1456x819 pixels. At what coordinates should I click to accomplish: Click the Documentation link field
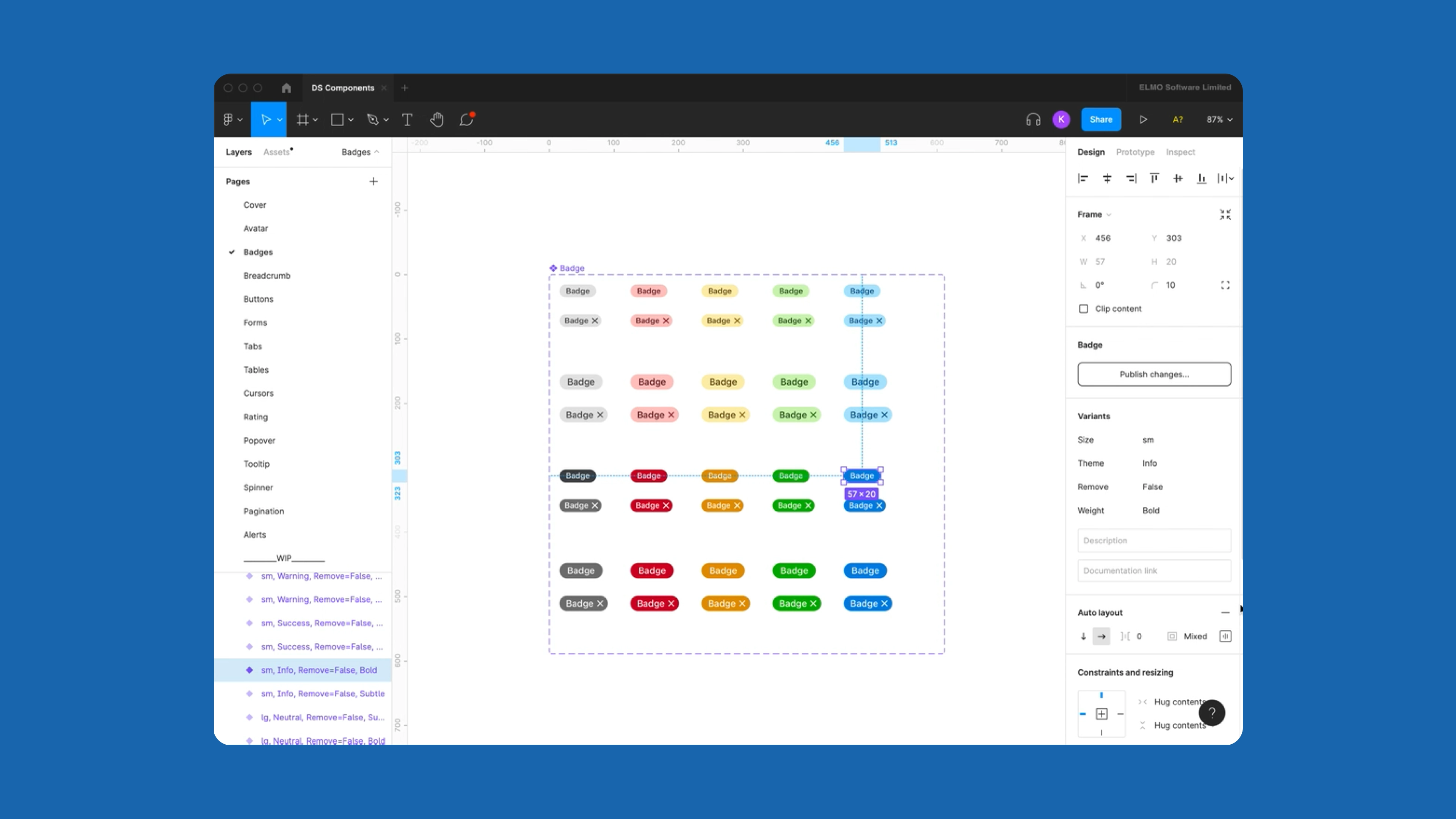coord(1153,571)
